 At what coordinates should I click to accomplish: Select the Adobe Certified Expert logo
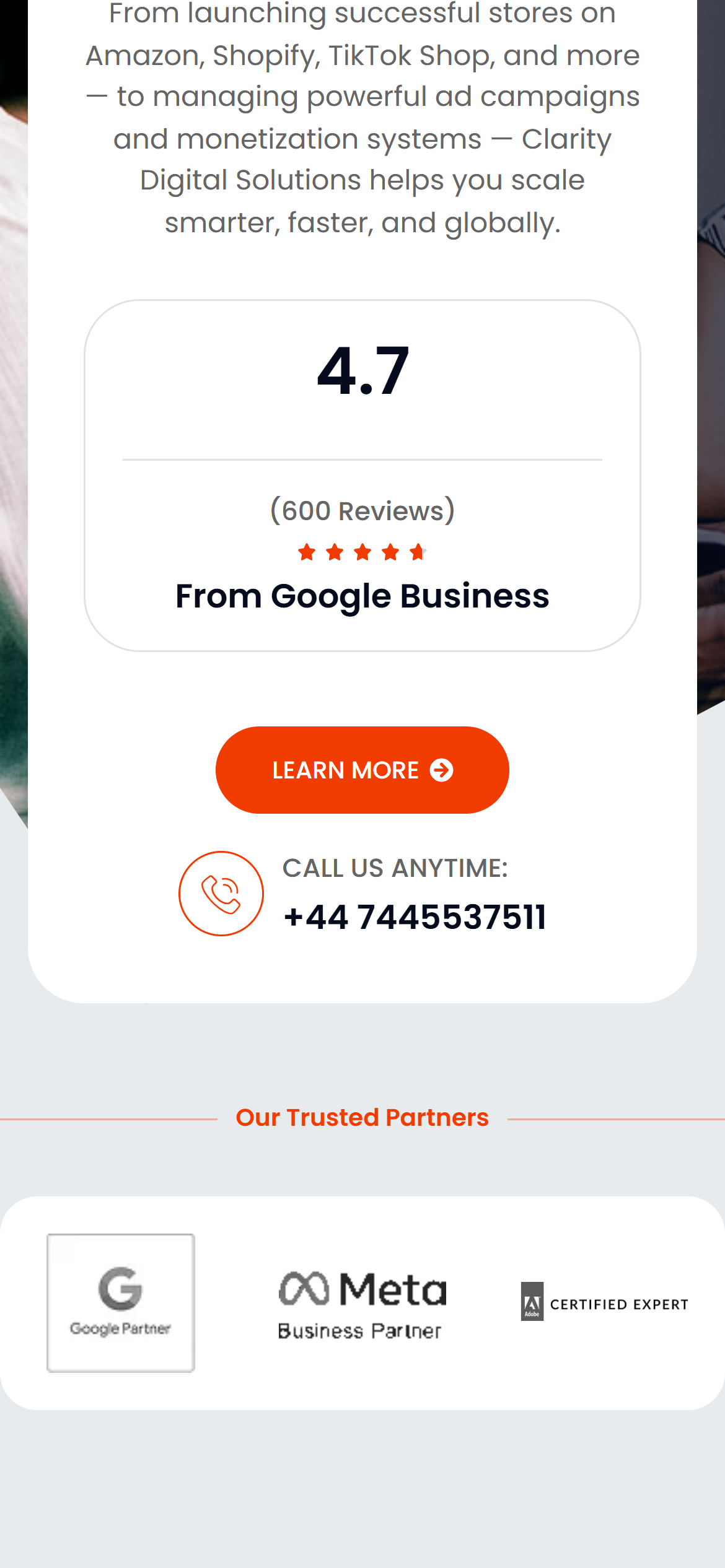[x=604, y=1302]
